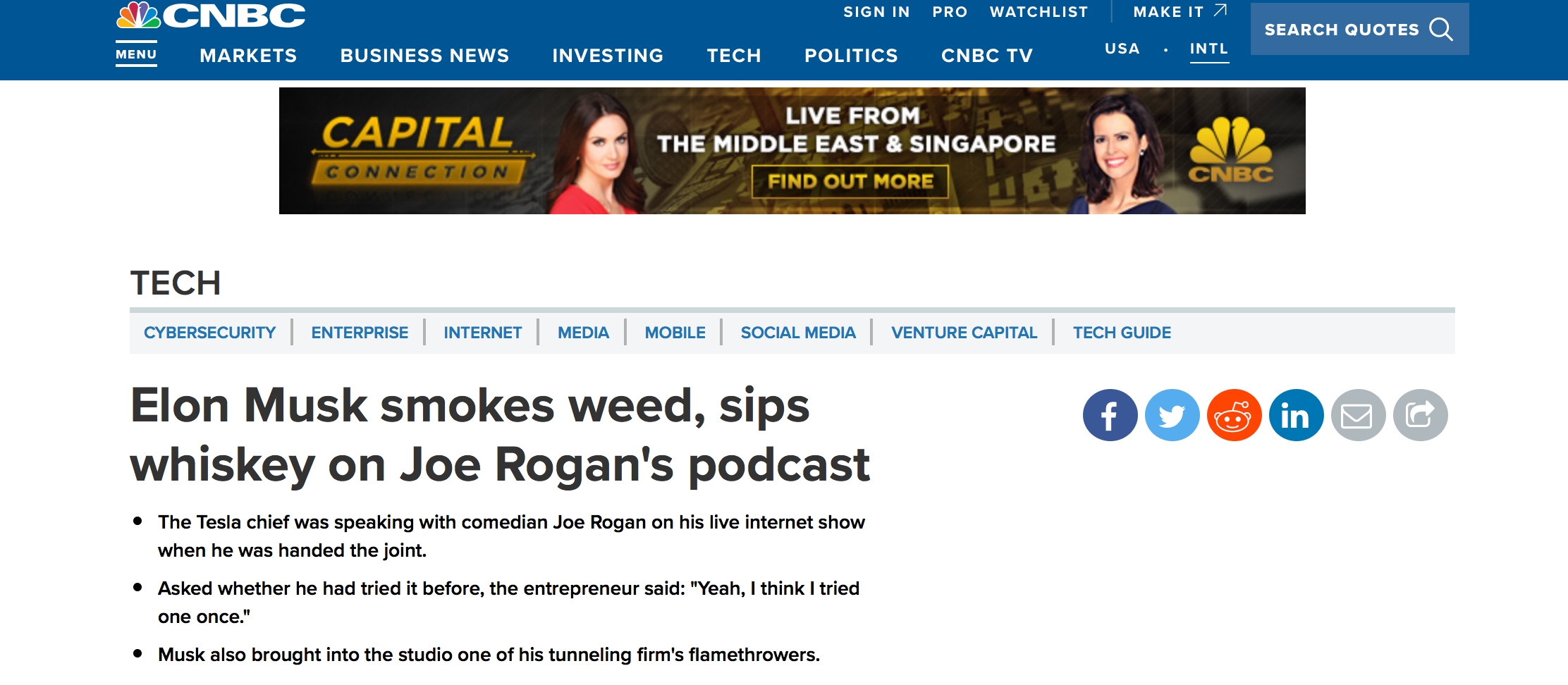1568x685 pixels.
Task: Open the Internet subcategory
Action: coord(483,333)
